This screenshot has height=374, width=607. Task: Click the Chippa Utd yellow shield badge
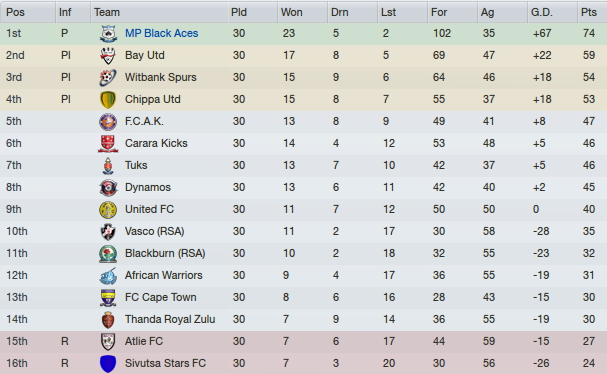pyautogui.click(x=108, y=100)
